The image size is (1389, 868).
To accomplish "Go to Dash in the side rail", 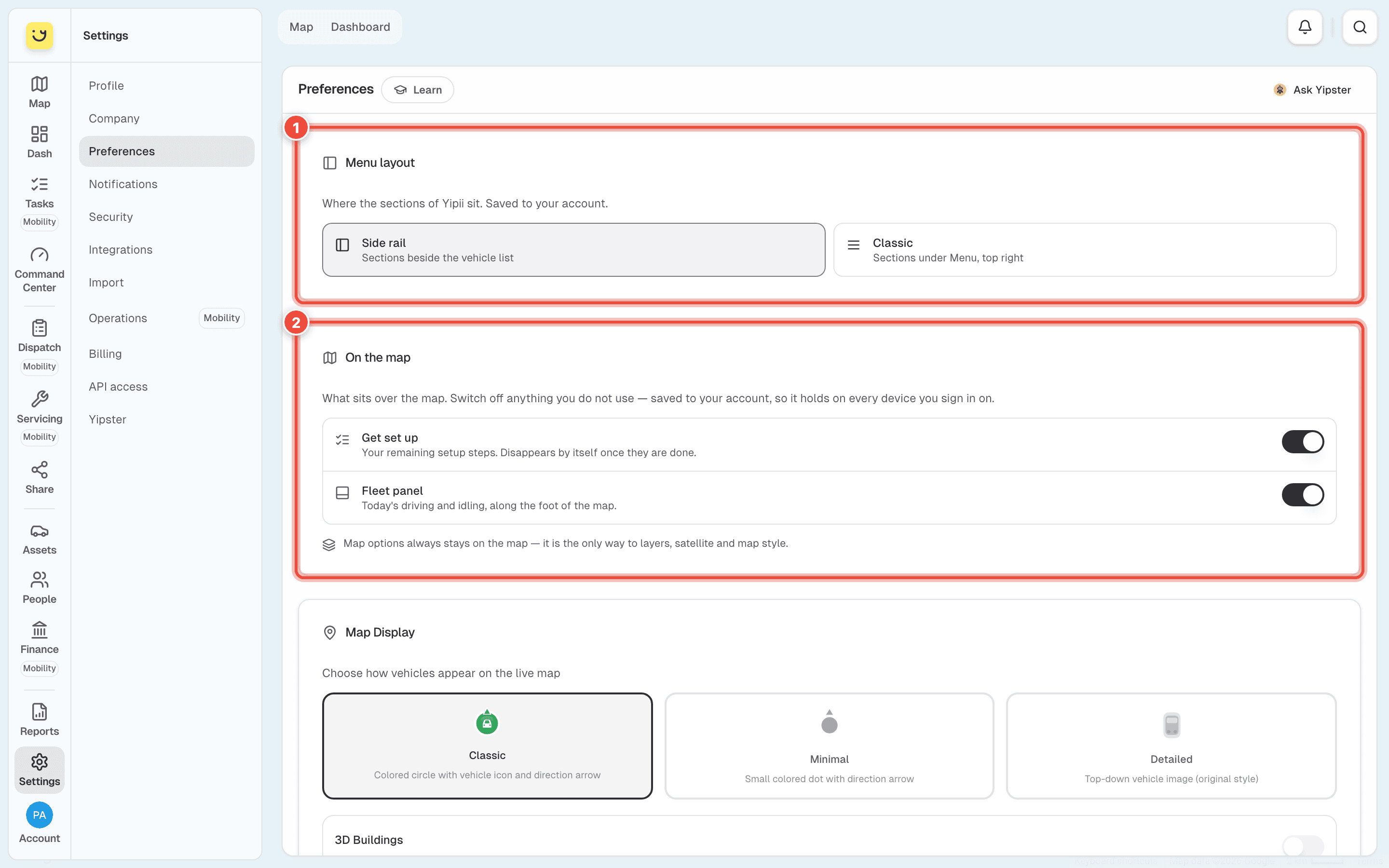I will click(39, 142).
